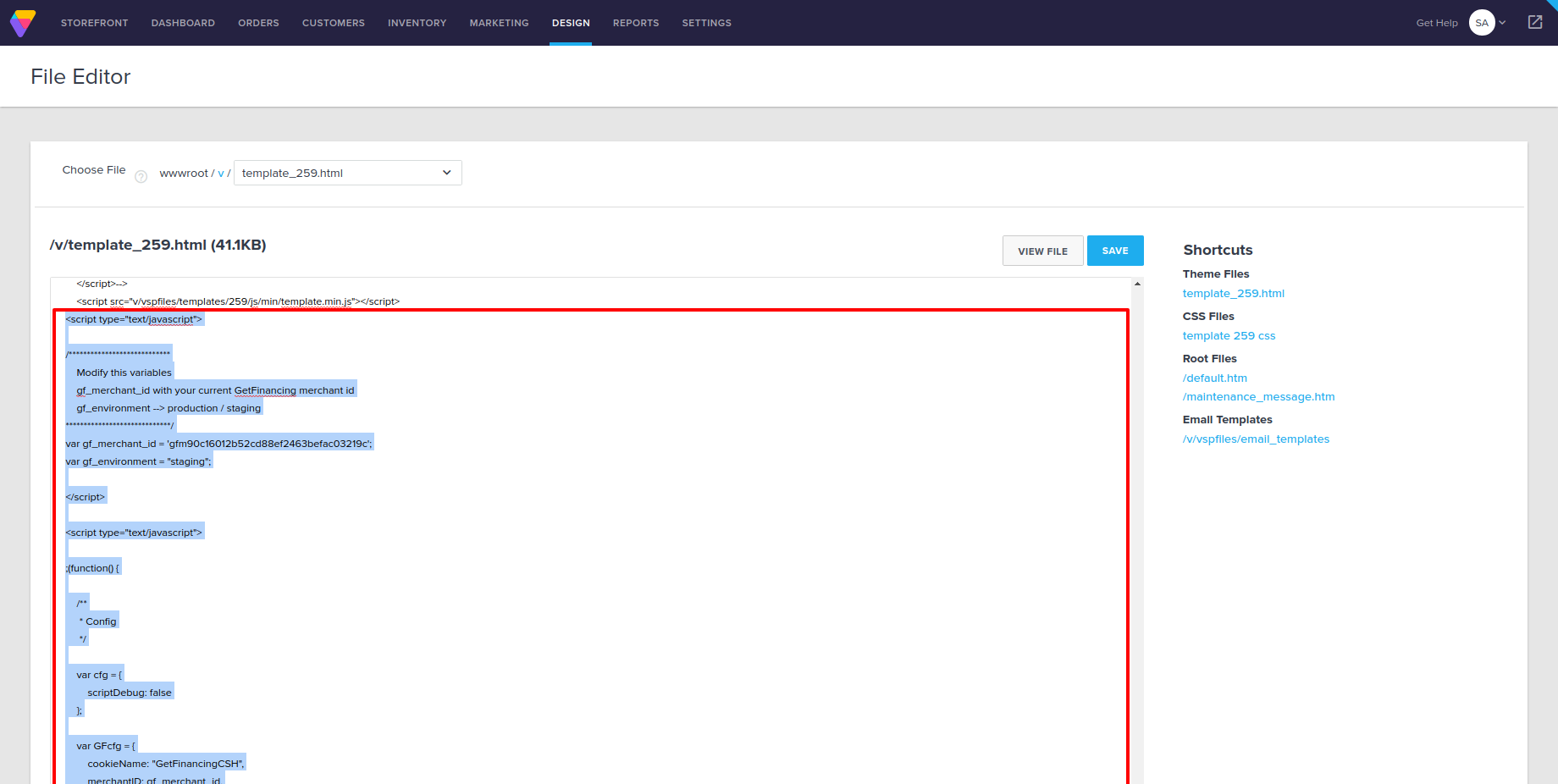Open the Settings menu
1558x784 pixels.
(707, 23)
